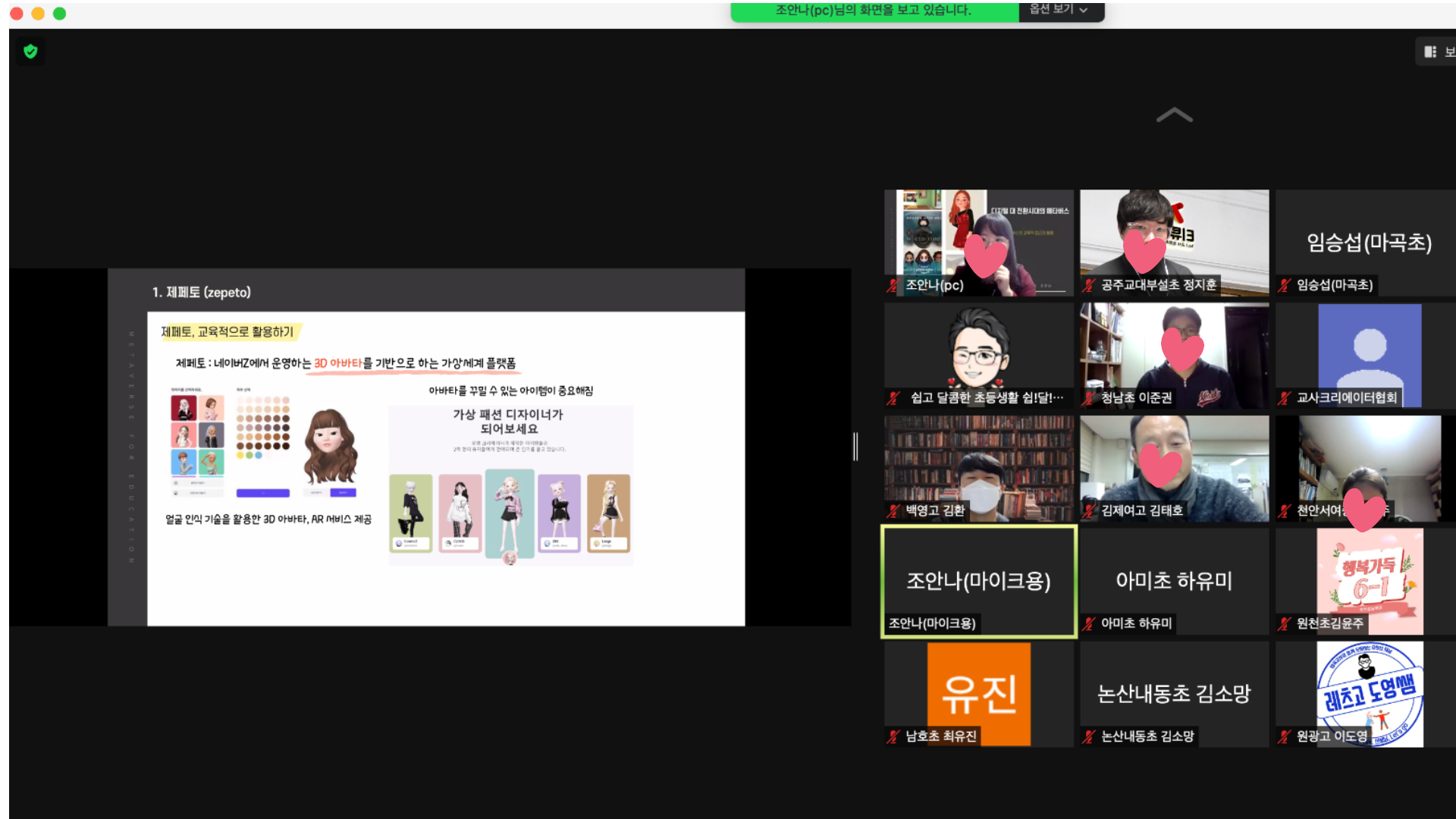1456x819 pixels.
Task: Click muted mic icon for 아미초 하유미
Action: [1088, 624]
